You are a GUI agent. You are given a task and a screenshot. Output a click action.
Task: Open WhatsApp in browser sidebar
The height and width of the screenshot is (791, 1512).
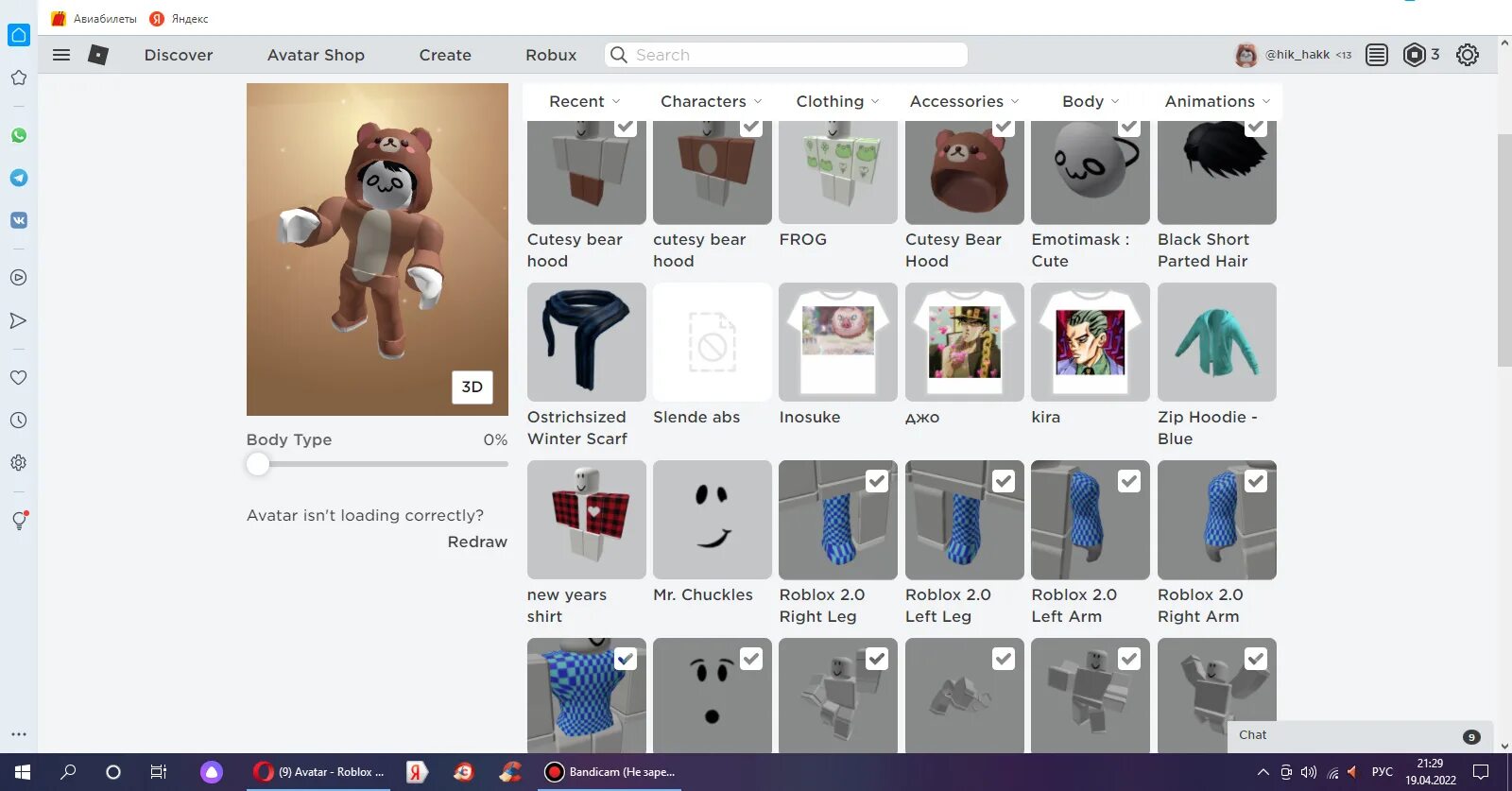[18, 135]
